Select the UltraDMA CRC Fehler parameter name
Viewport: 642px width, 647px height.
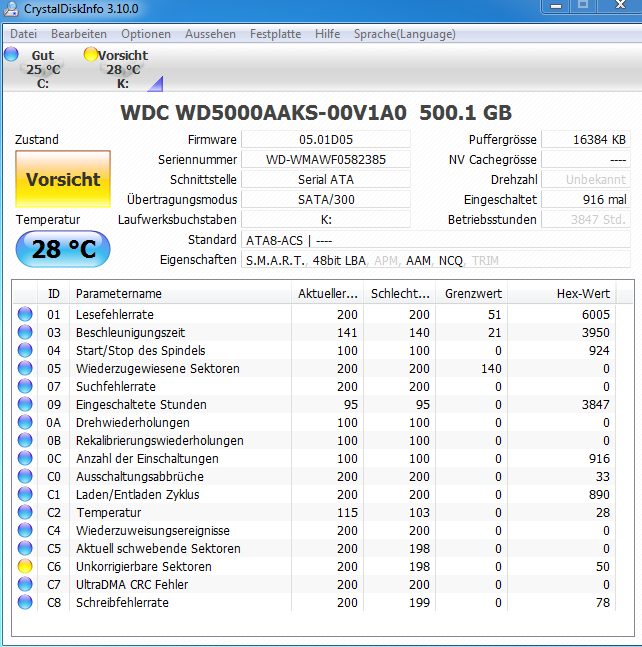pos(132,585)
